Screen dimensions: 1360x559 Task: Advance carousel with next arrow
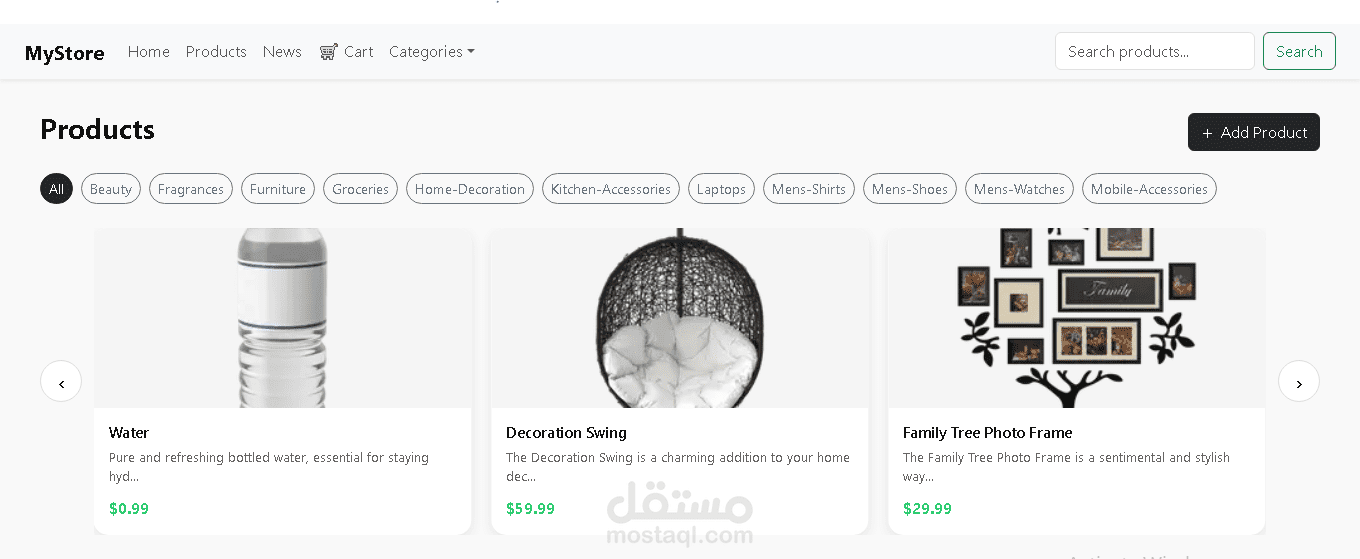1298,381
